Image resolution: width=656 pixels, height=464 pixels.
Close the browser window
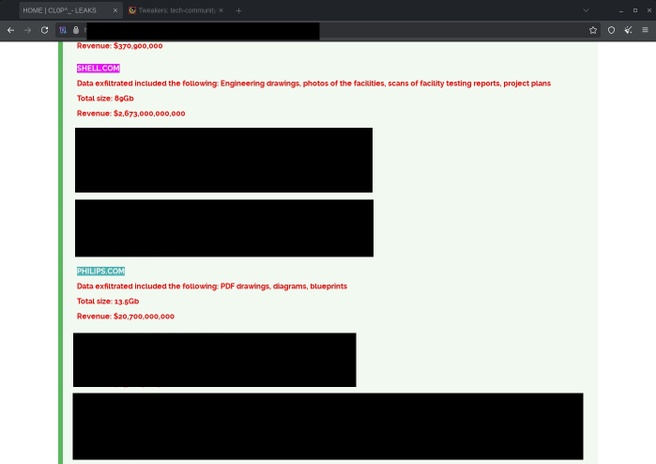click(649, 10)
